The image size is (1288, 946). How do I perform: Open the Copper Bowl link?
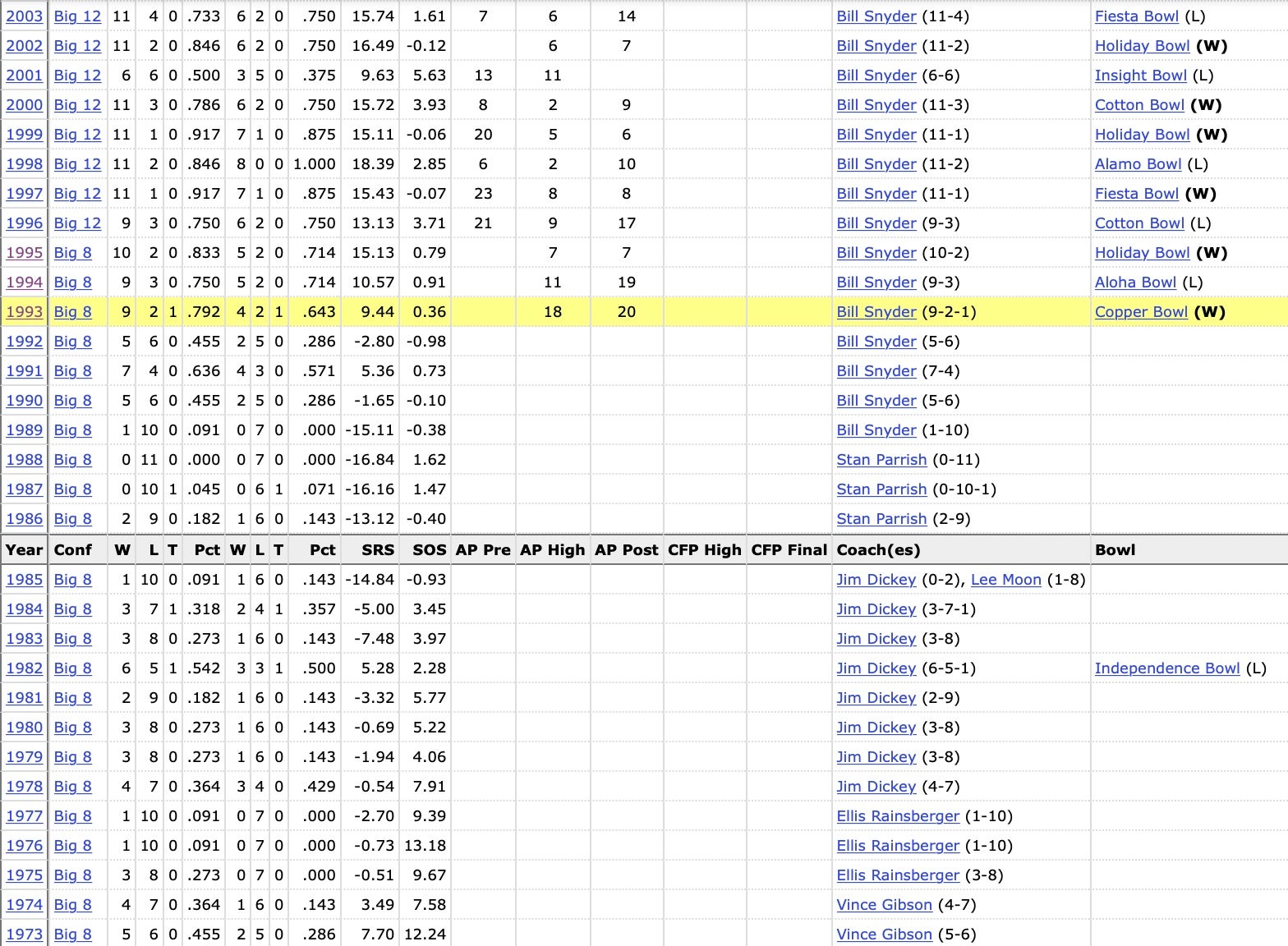coord(1141,312)
